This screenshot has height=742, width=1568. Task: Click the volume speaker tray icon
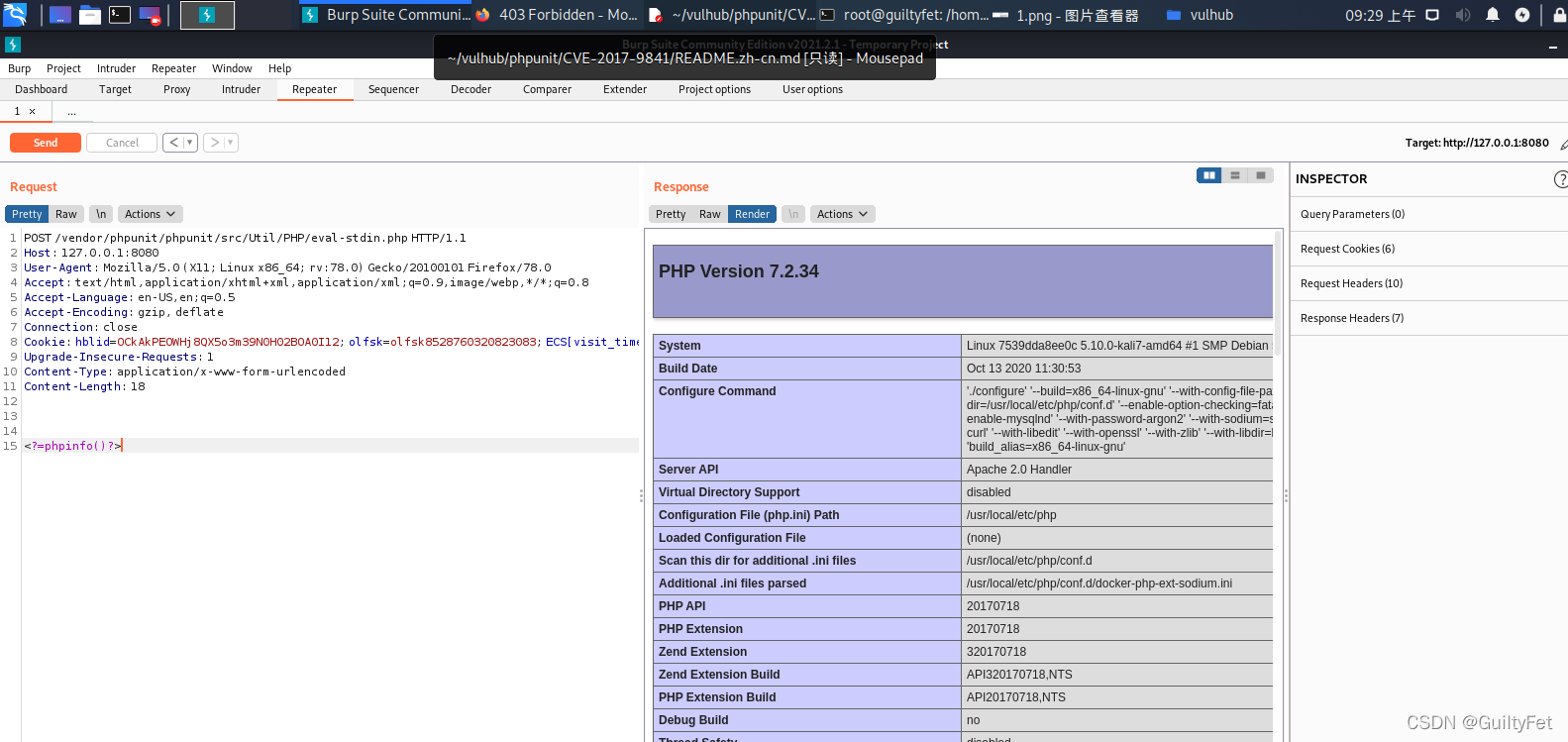pos(1462,15)
